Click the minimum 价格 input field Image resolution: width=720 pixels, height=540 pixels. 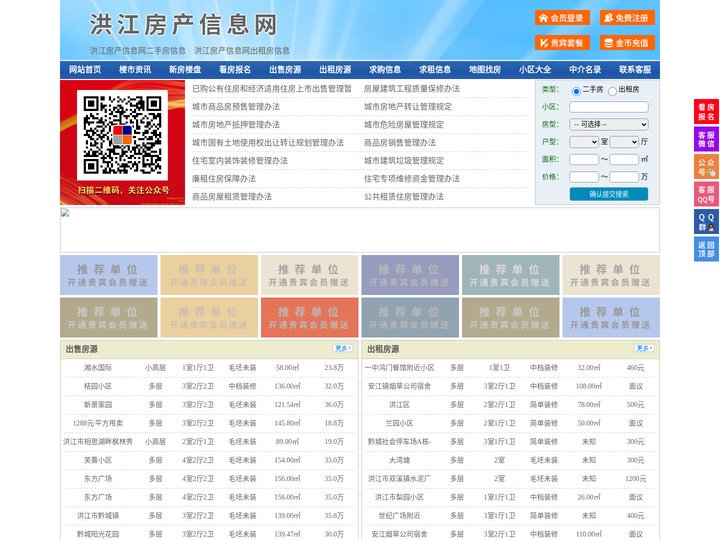(584, 177)
